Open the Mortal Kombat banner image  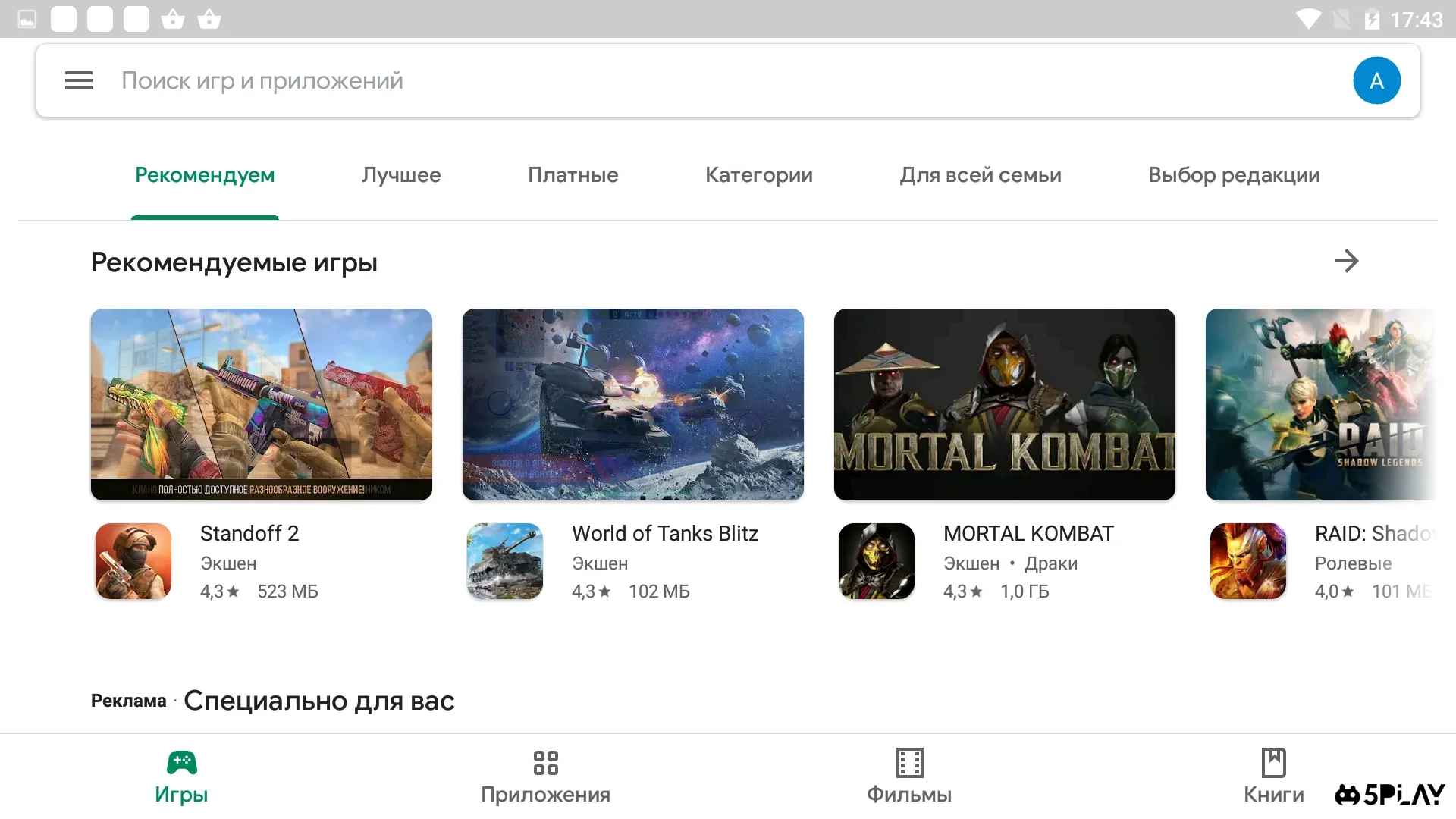coord(1004,404)
